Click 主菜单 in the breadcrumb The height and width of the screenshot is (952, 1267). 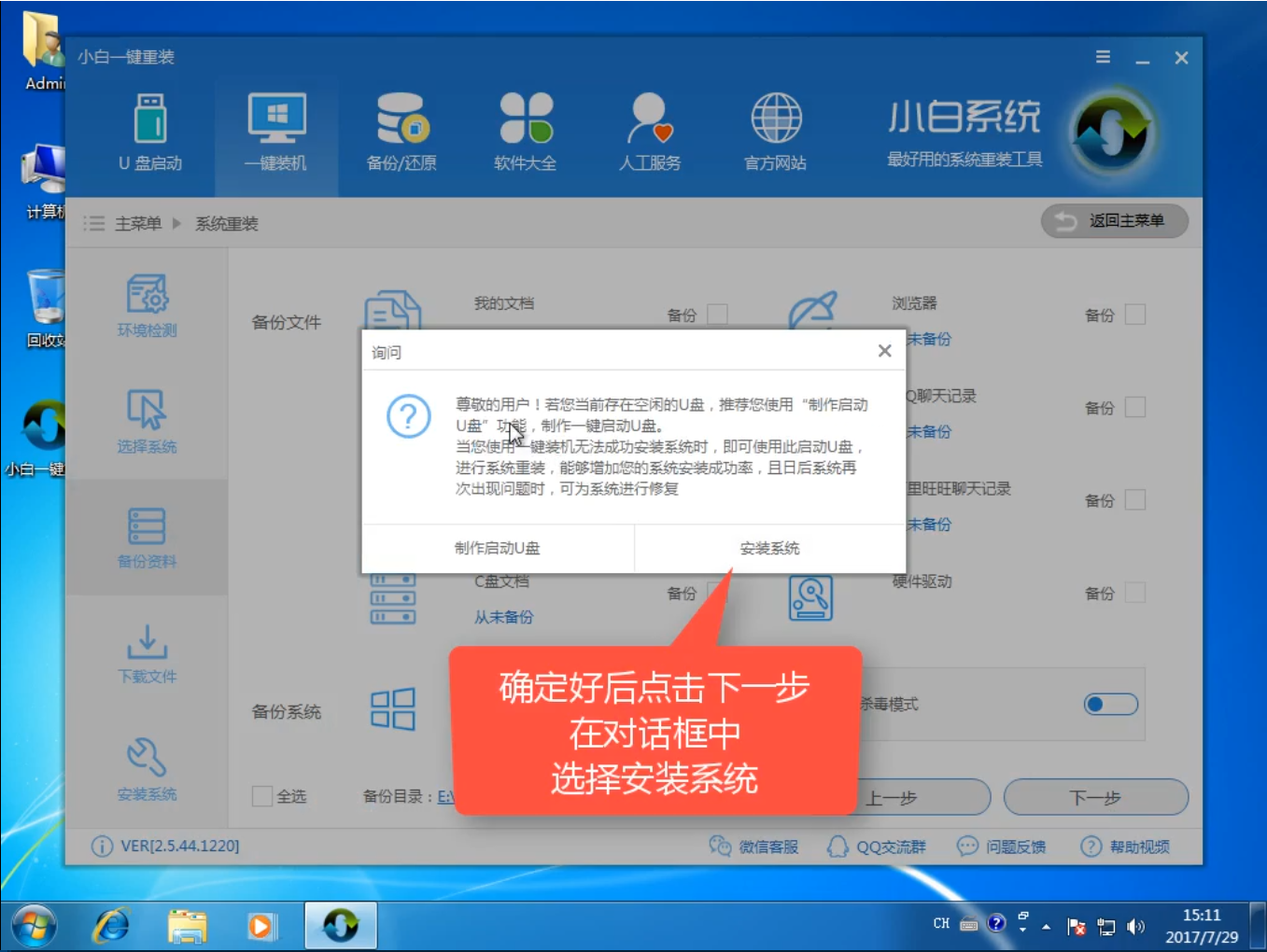point(138,223)
